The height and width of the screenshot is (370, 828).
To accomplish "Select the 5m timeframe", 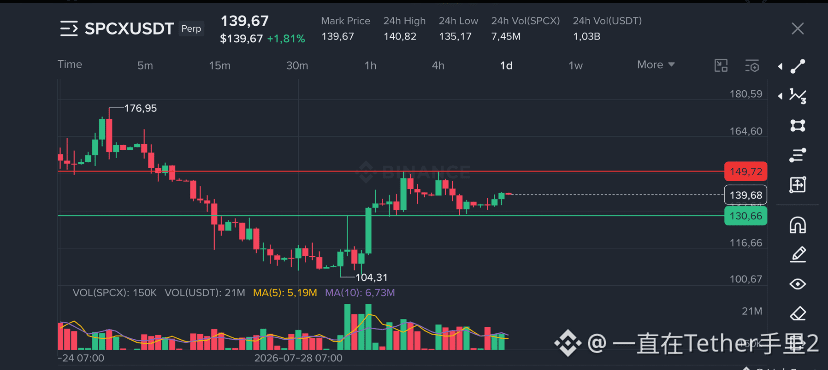I will [145, 65].
